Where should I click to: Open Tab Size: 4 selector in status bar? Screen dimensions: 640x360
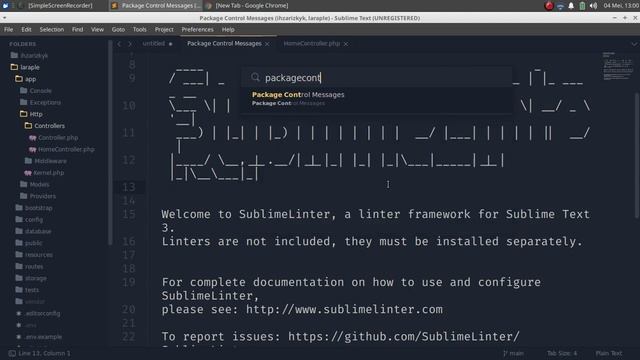[562, 353]
